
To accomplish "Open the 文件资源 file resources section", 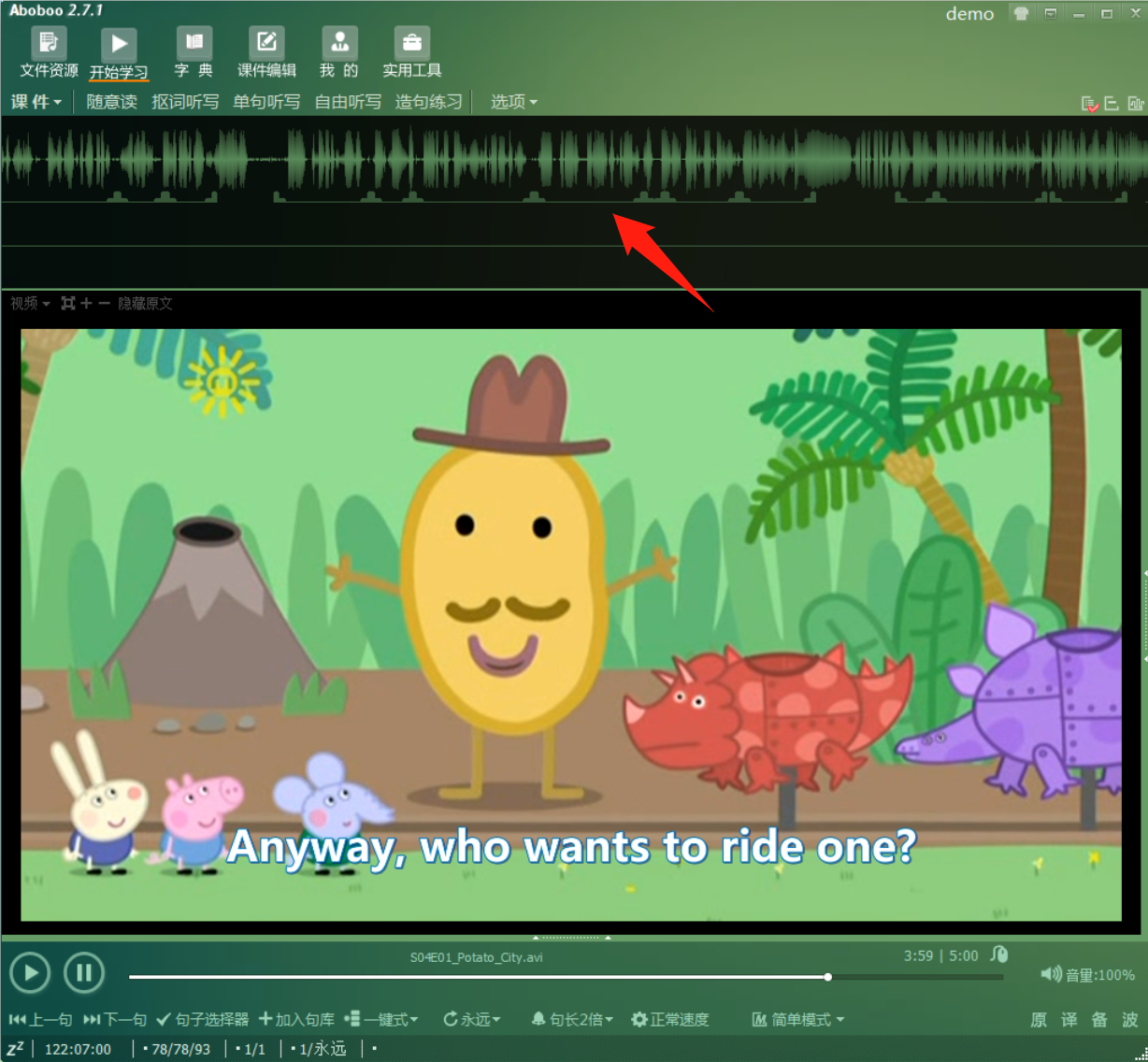I will coord(49,53).
